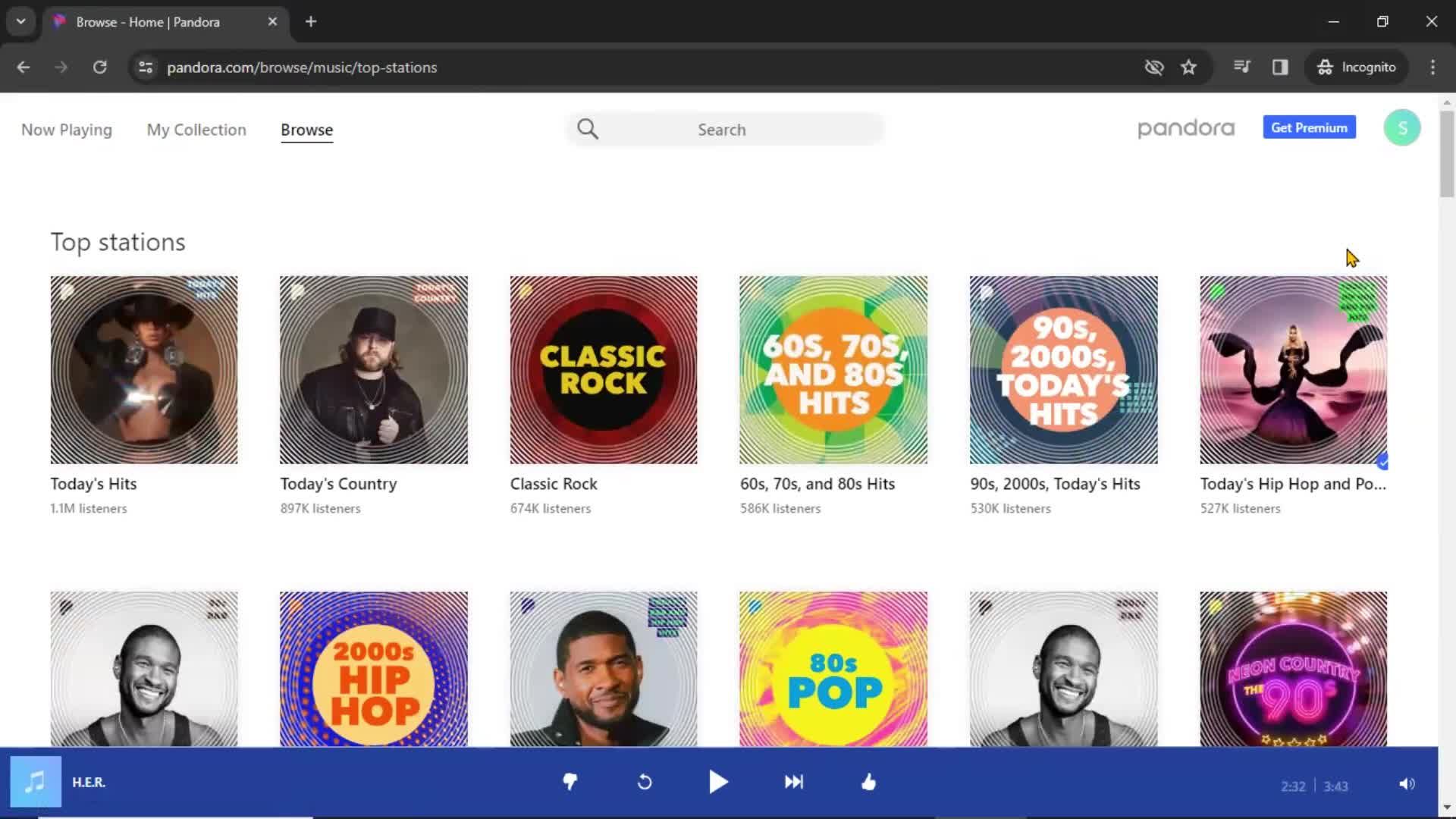Give thumbs up to current song
1456x819 pixels.
pos(868,782)
